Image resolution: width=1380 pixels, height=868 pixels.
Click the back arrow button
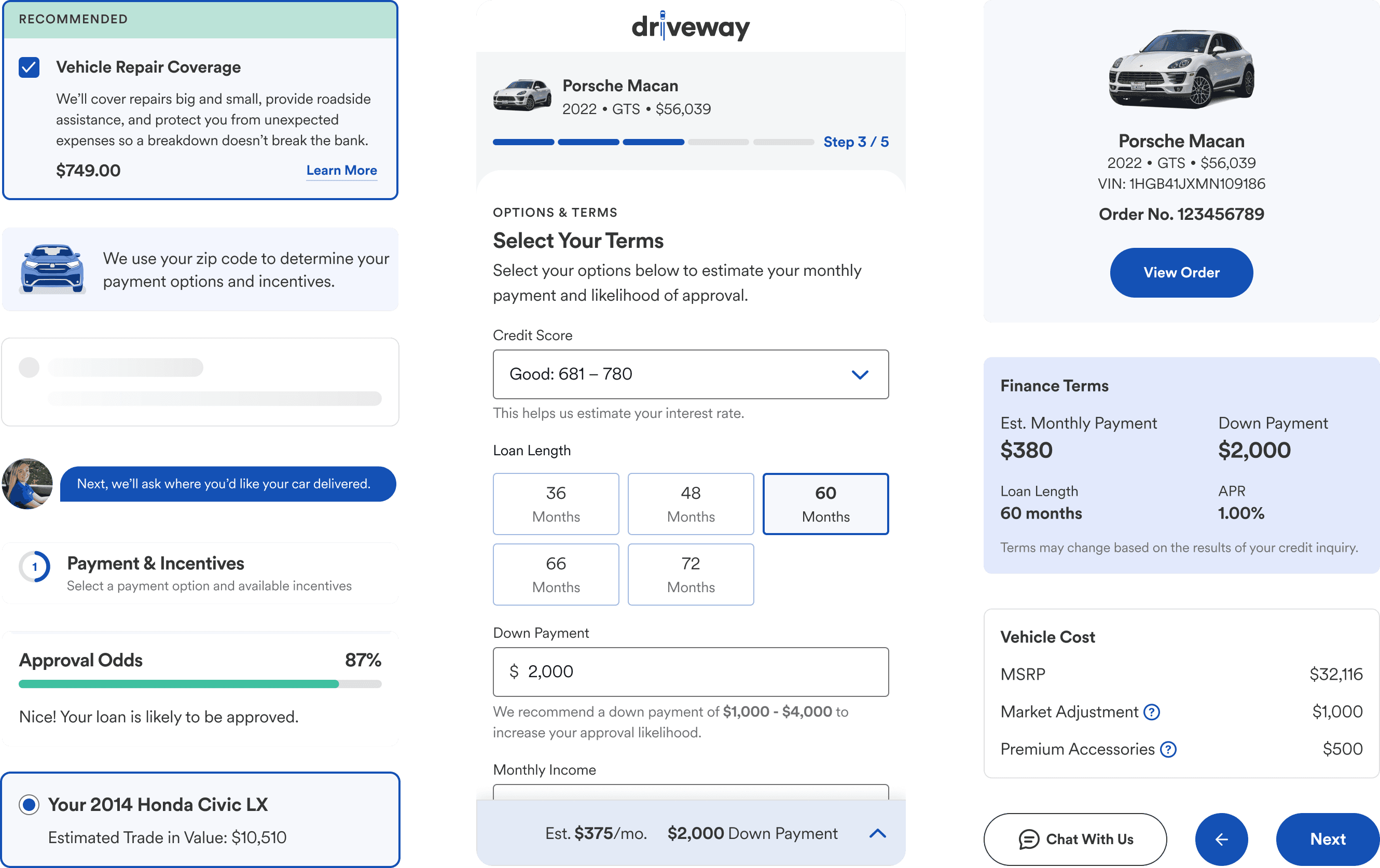pyautogui.click(x=1221, y=839)
